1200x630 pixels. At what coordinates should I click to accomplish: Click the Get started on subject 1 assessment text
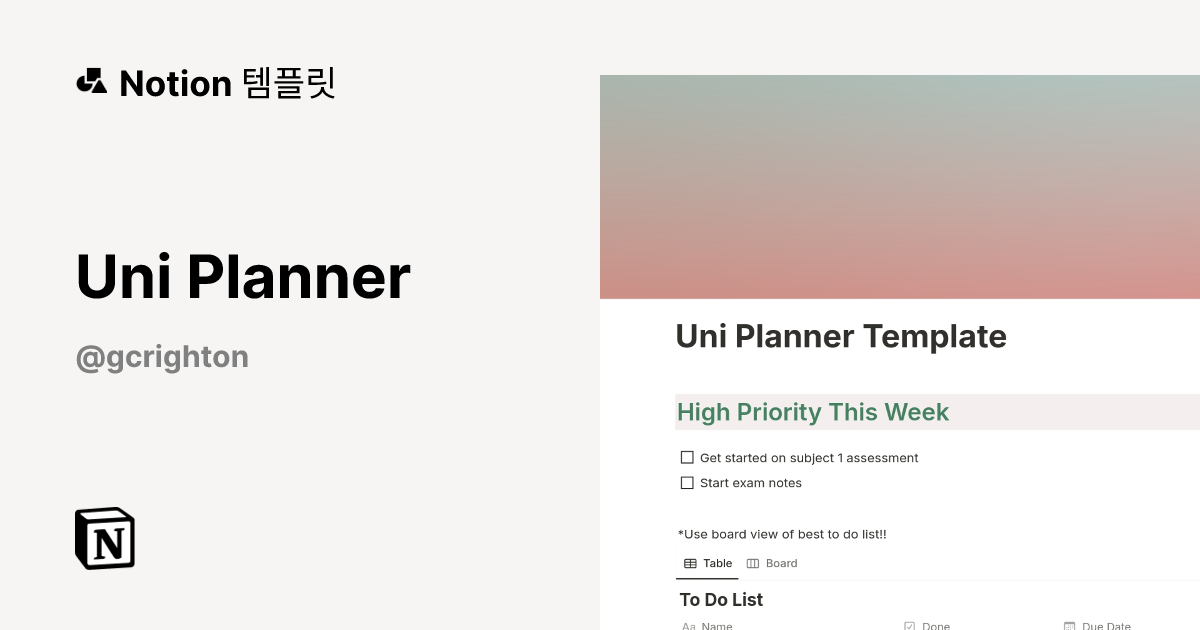pyautogui.click(x=809, y=458)
